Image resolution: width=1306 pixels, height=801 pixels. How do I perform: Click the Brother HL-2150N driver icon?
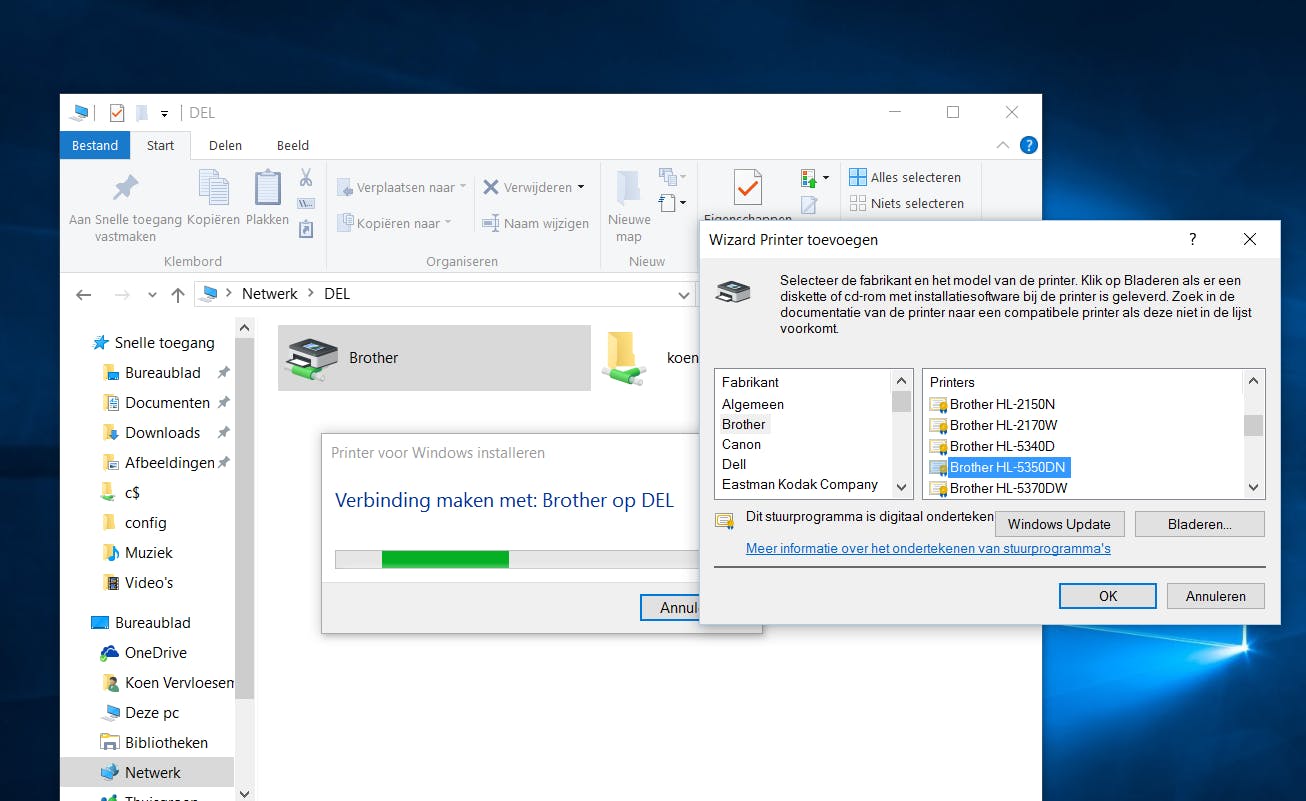(x=938, y=404)
